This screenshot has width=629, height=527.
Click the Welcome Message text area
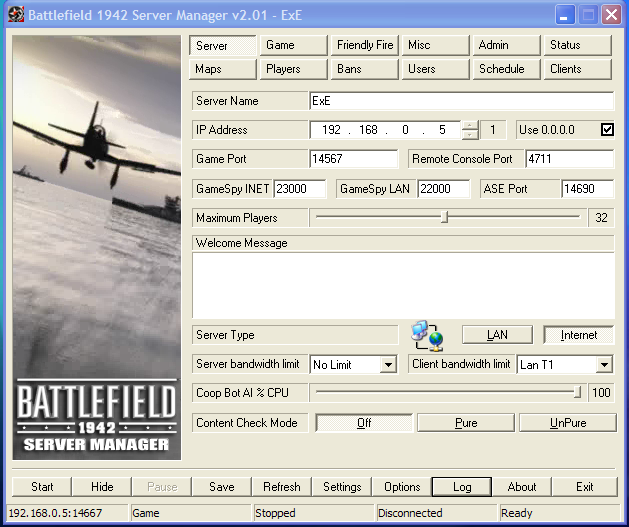(x=403, y=286)
